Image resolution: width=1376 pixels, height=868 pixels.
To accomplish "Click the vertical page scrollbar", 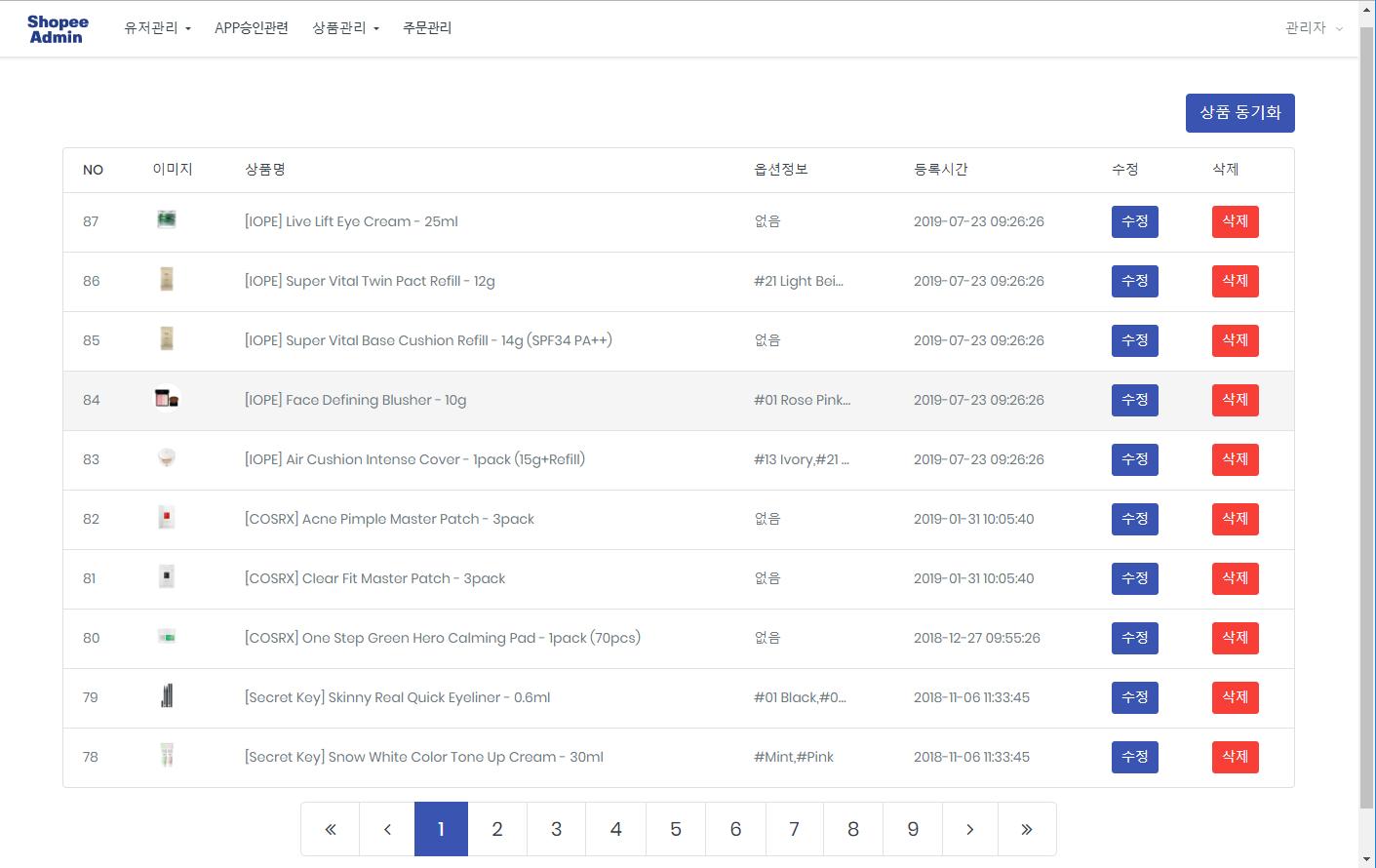I will coord(1366,419).
